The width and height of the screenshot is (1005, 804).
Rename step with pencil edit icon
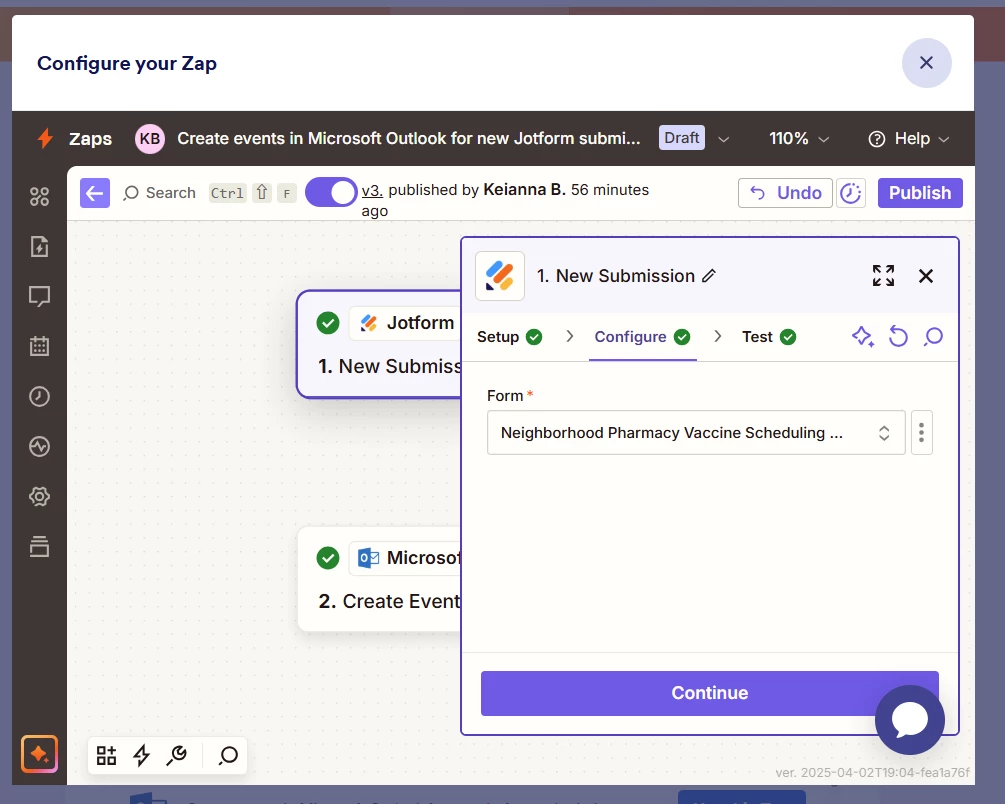(x=708, y=276)
